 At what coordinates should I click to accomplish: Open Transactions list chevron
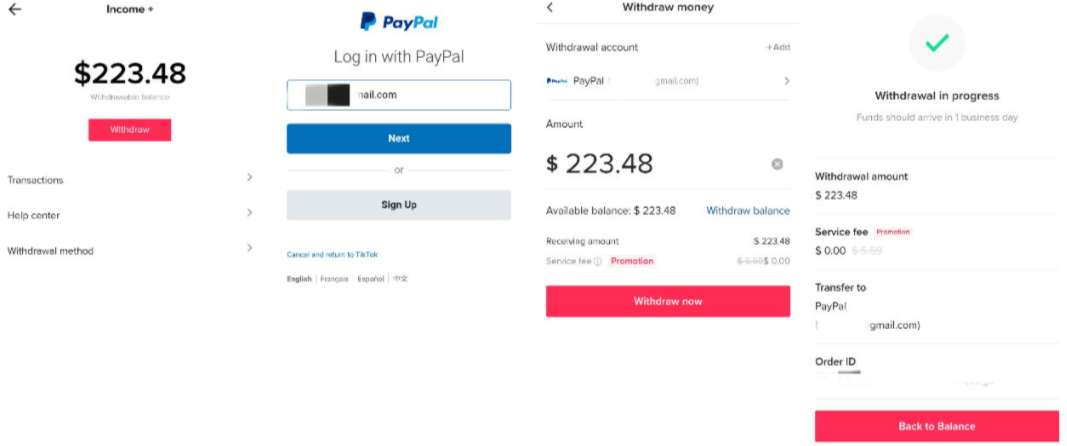click(249, 177)
